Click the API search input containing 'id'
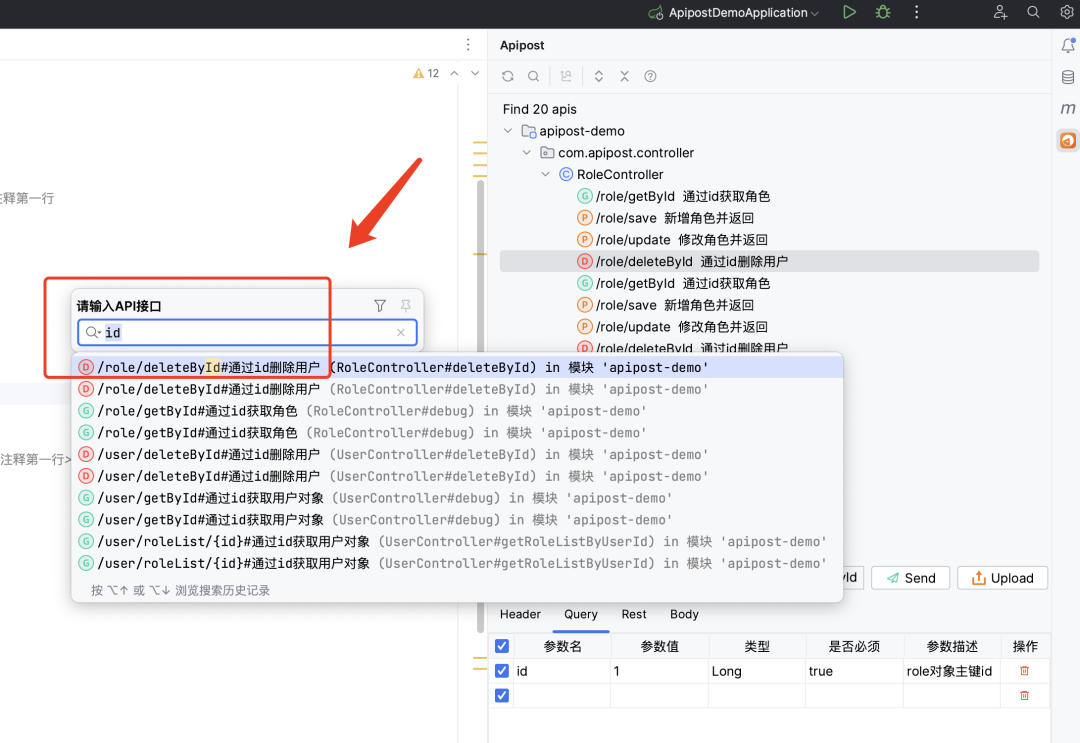The width and height of the screenshot is (1080, 743). [247, 333]
